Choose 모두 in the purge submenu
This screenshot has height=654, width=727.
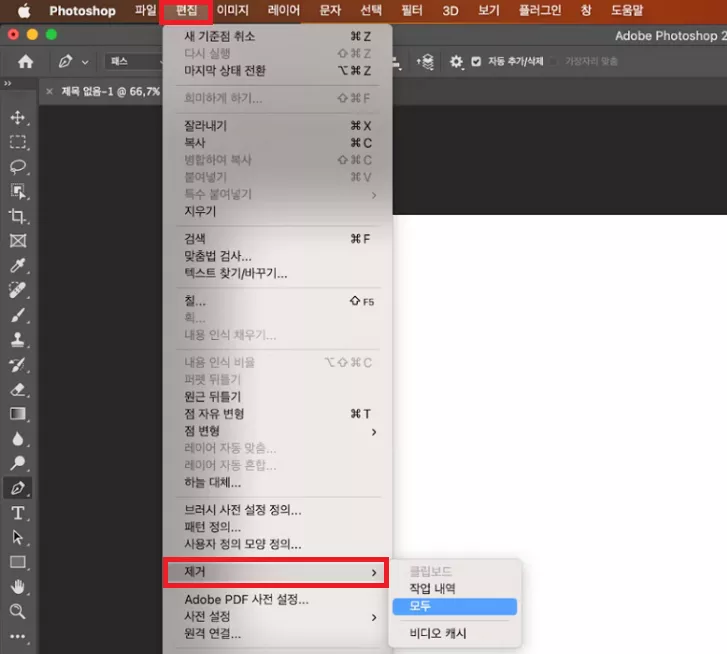click(x=454, y=606)
